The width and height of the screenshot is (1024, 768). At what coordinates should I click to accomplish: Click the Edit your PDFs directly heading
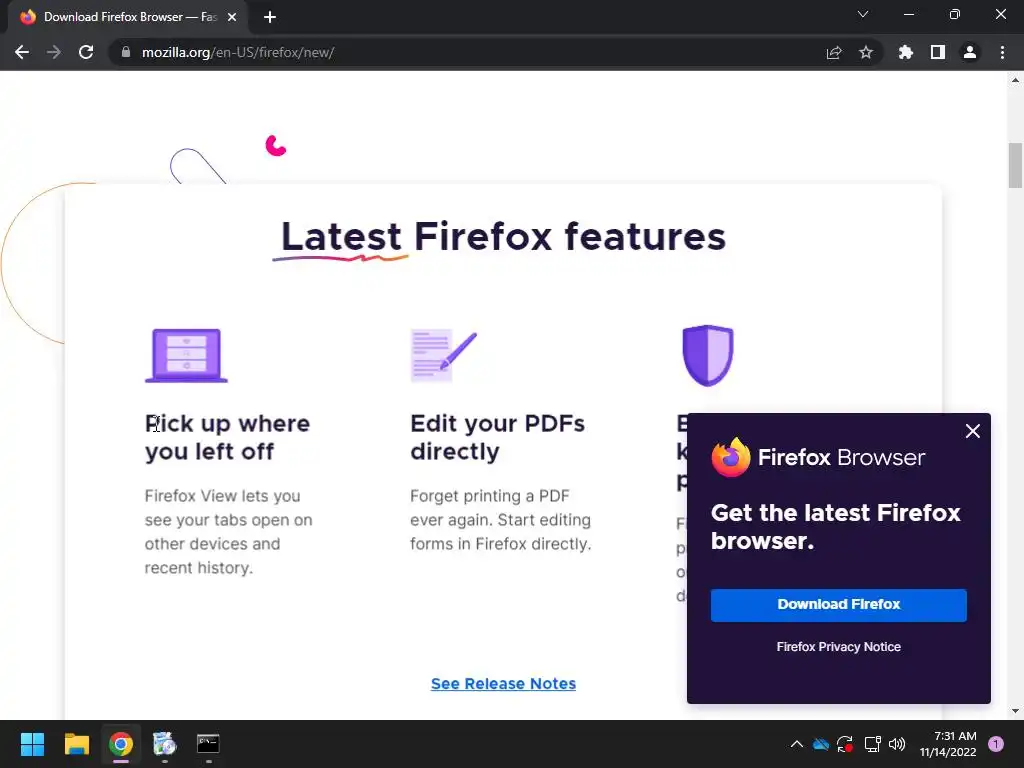coord(498,438)
